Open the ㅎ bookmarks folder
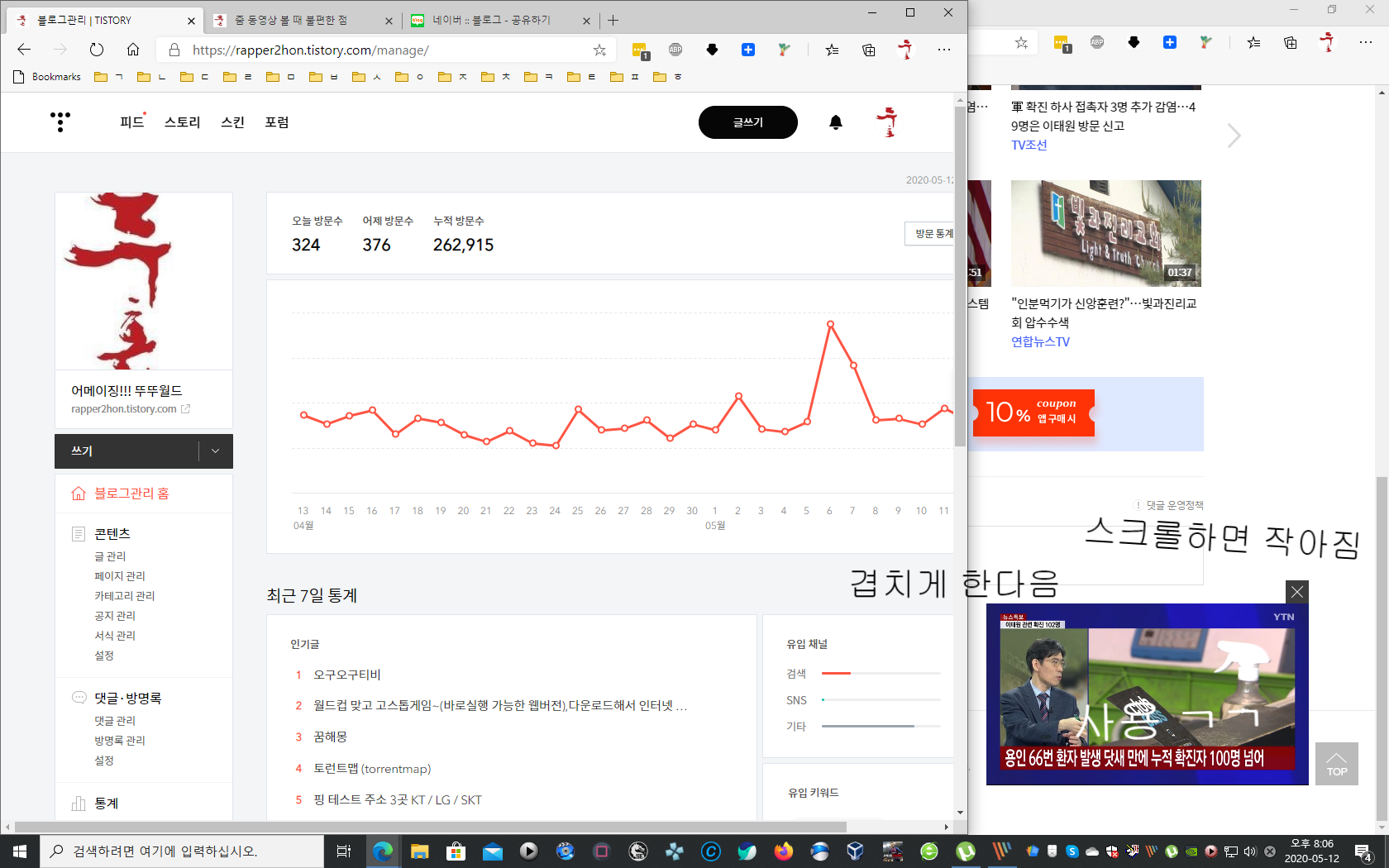The image size is (1389, 868). [x=667, y=77]
